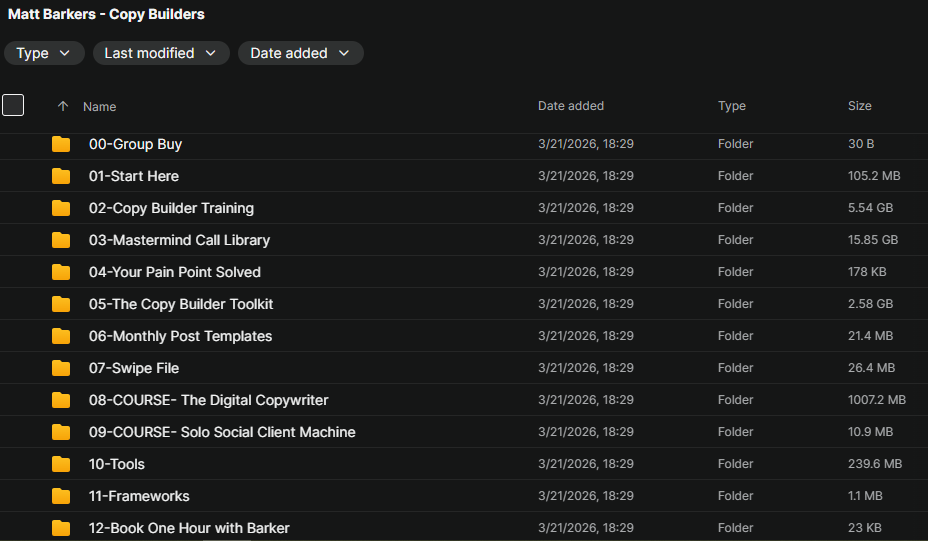This screenshot has height=541, width=928.
Task: Click the sort direction arrow beside Name
Action: click(63, 106)
